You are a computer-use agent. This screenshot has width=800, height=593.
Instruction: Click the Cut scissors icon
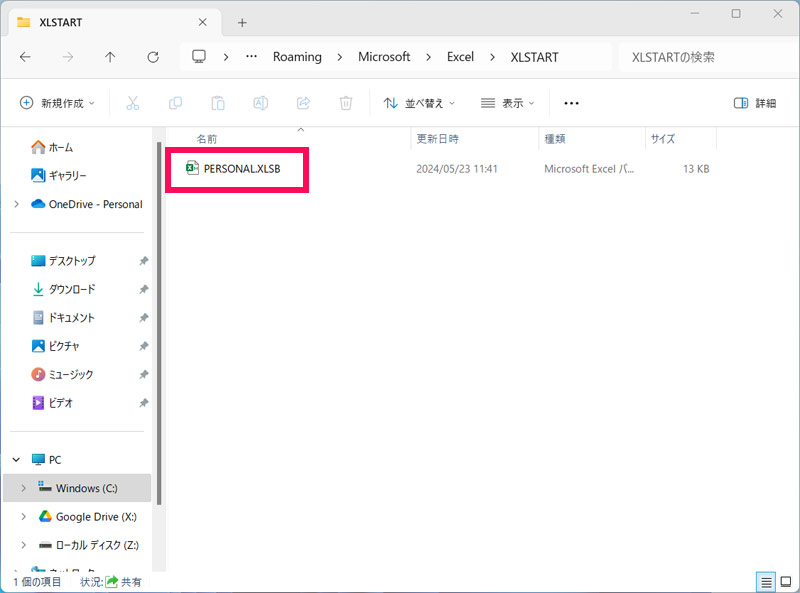(132, 103)
